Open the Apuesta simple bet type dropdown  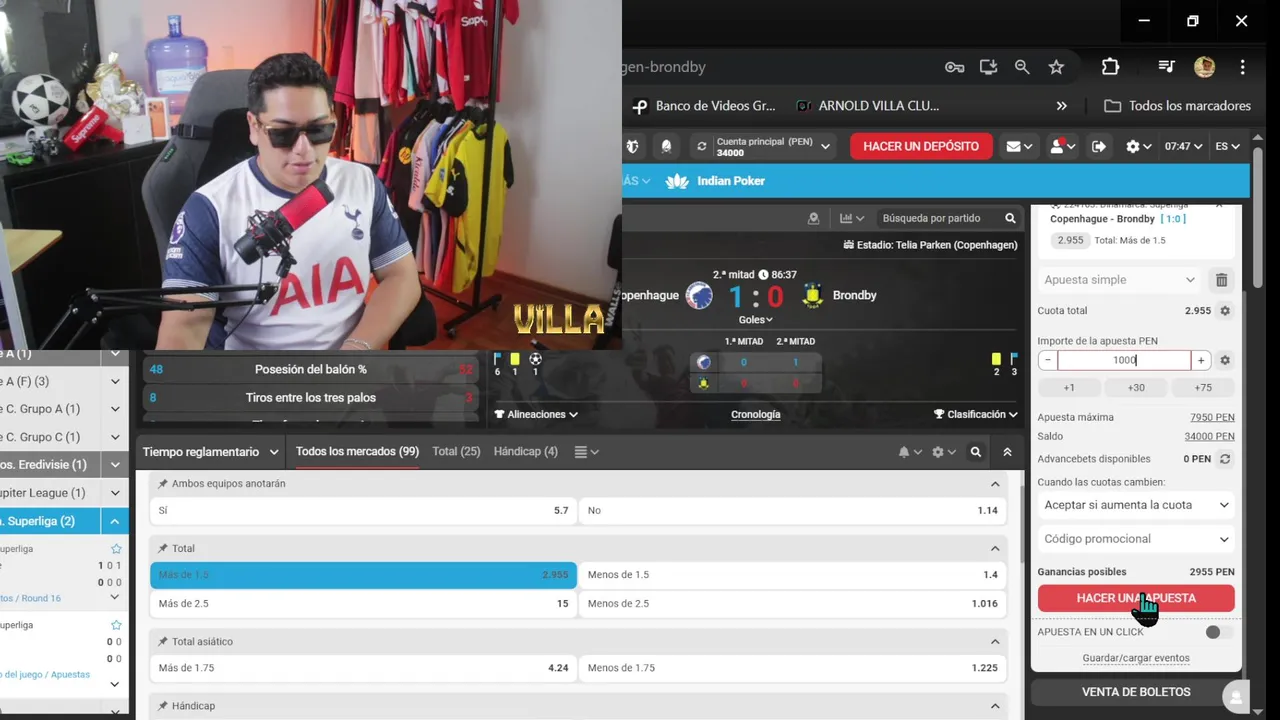[x=1119, y=280]
